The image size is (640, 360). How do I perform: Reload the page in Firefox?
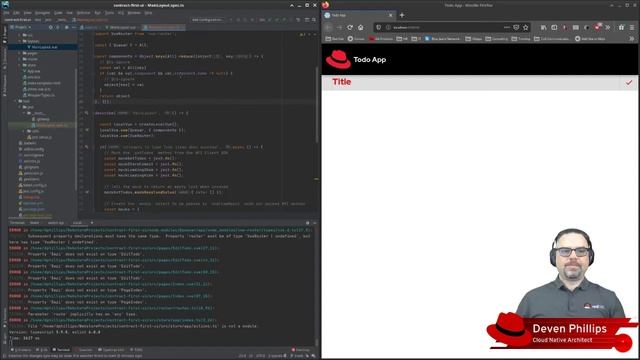pyautogui.click(x=350, y=27)
